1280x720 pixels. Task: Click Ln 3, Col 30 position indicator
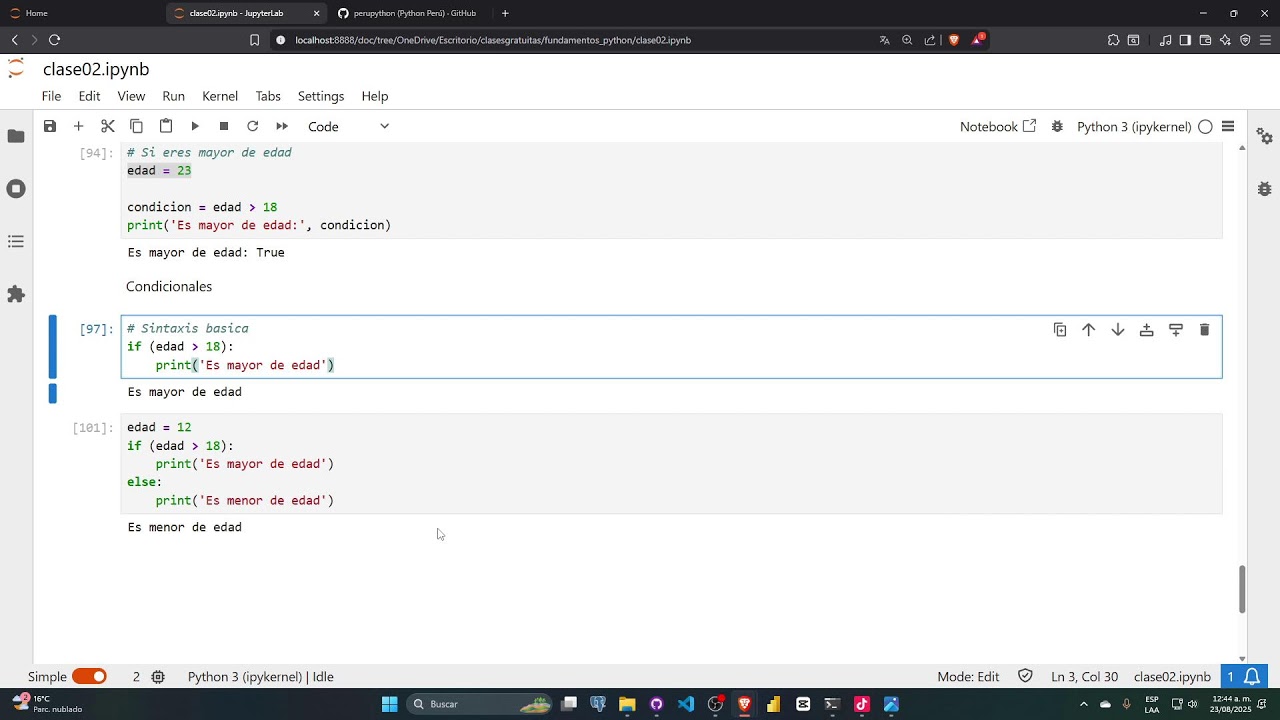tap(1085, 677)
